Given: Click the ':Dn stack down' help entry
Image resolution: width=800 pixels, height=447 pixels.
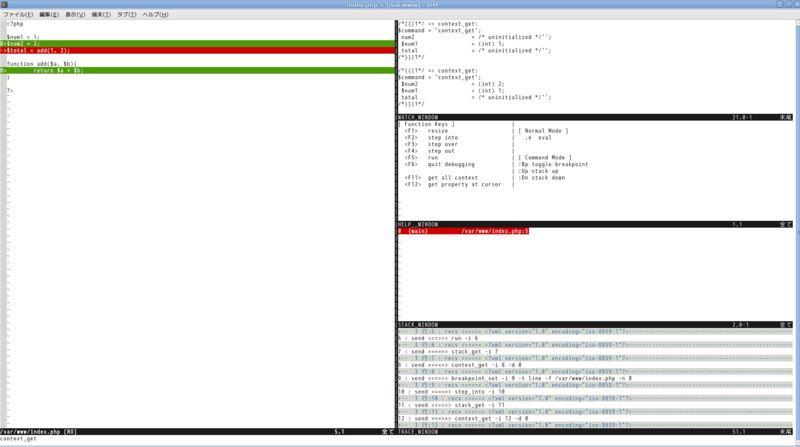Looking at the screenshot, I should (541, 178).
